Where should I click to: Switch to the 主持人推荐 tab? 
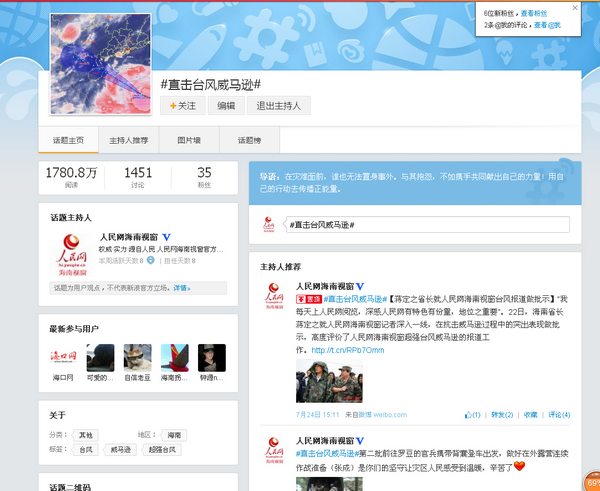click(x=129, y=140)
